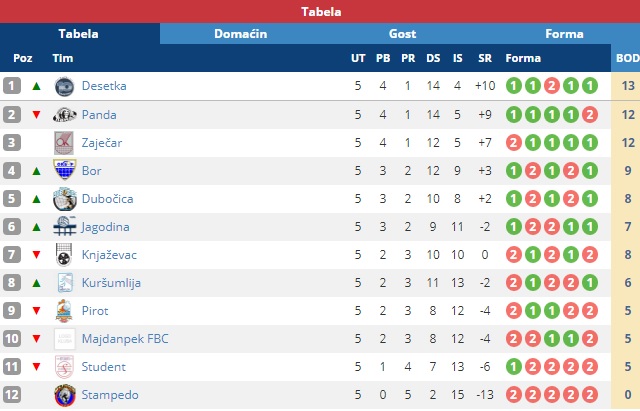Select the Tabela tab
This screenshot has width=640, height=411.
click(78, 34)
